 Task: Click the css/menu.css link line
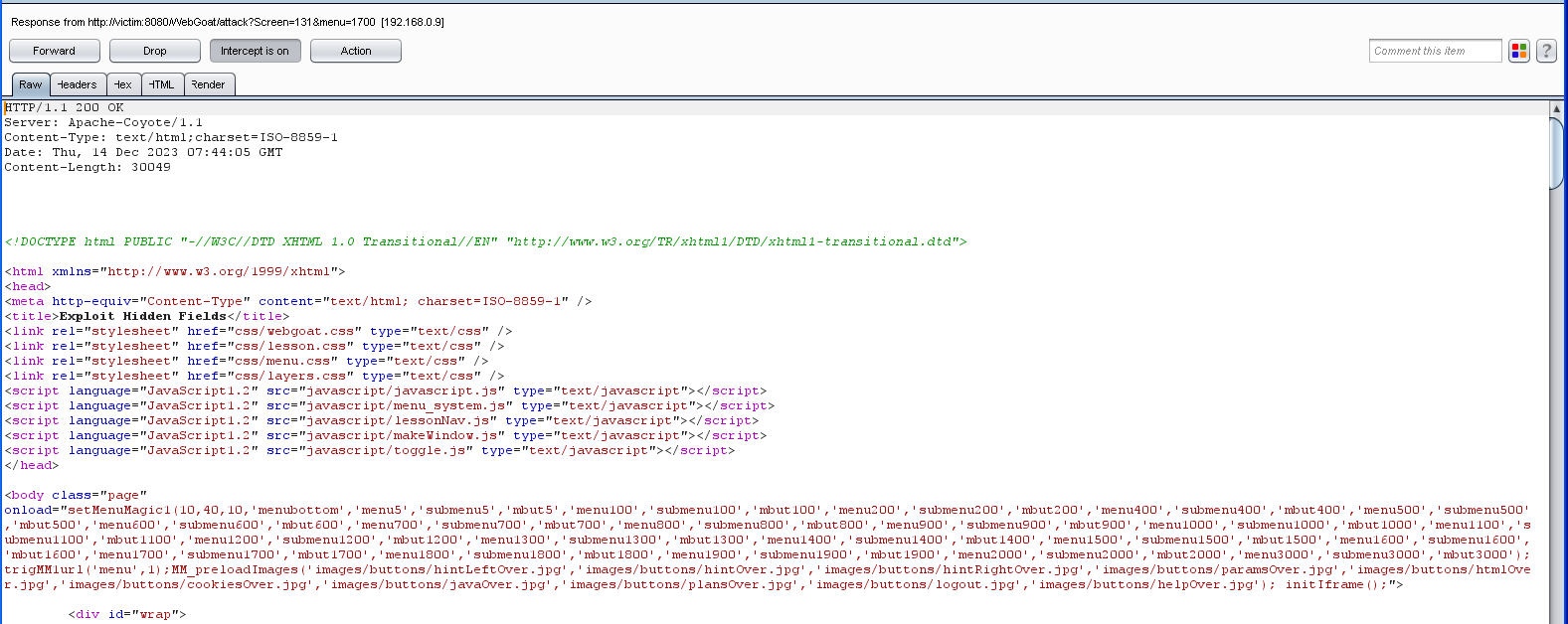pyautogui.click(x=247, y=361)
